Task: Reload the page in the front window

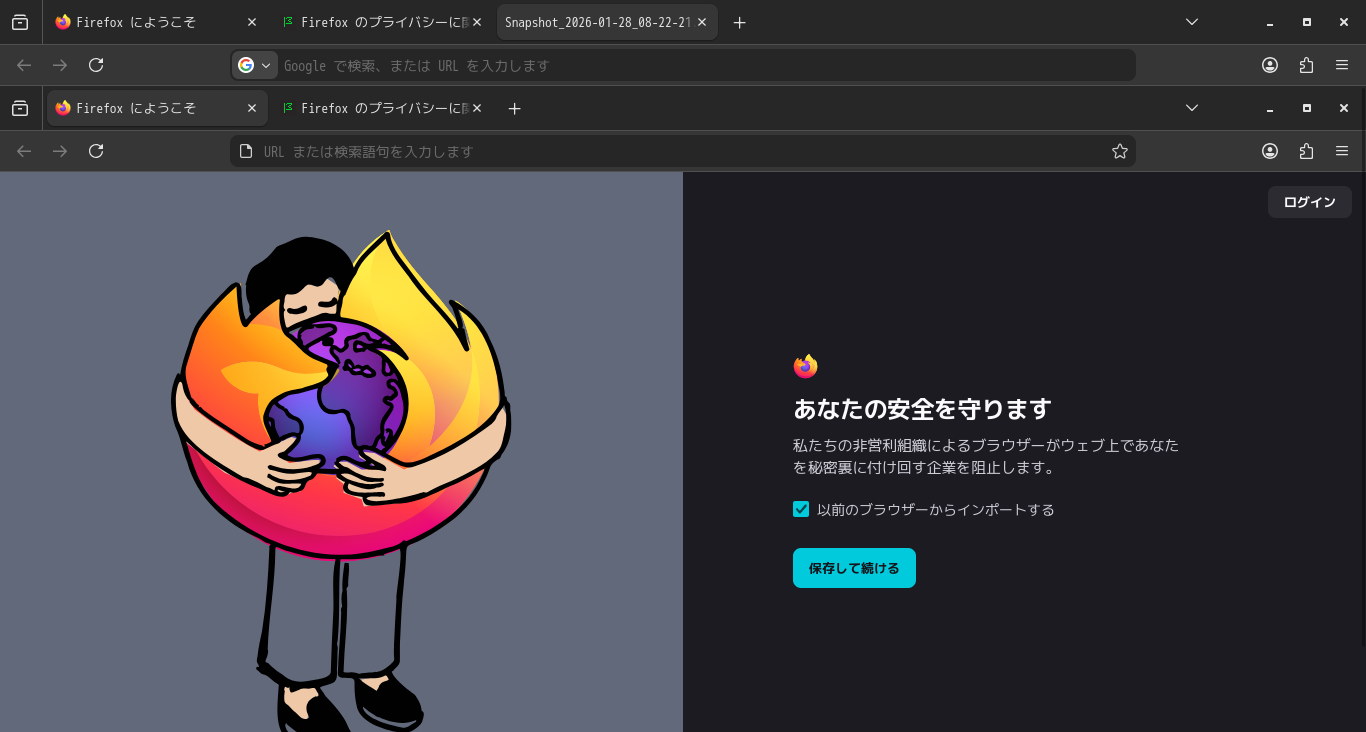Action: (x=96, y=151)
